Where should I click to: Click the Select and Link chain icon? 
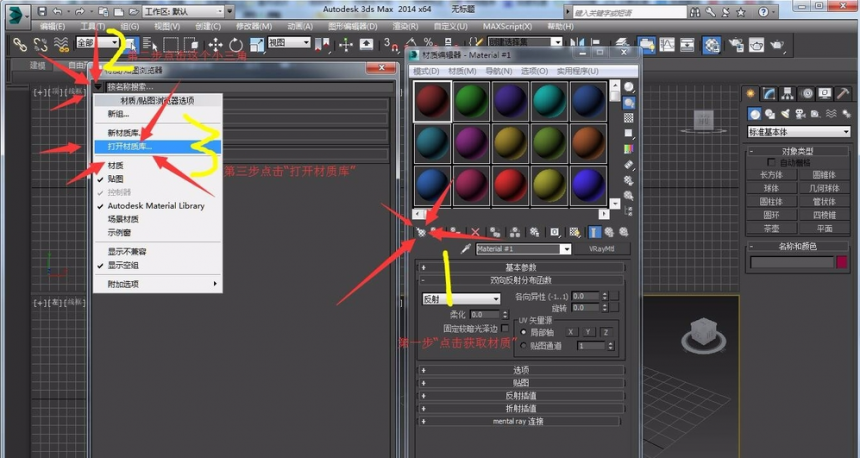[20, 44]
